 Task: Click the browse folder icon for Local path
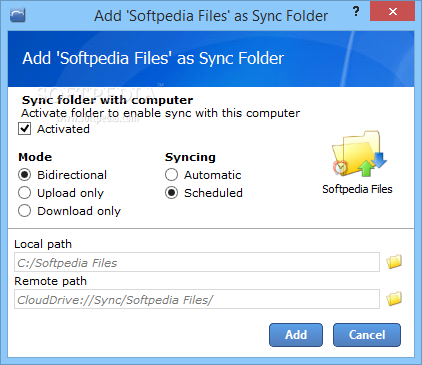point(394,262)
